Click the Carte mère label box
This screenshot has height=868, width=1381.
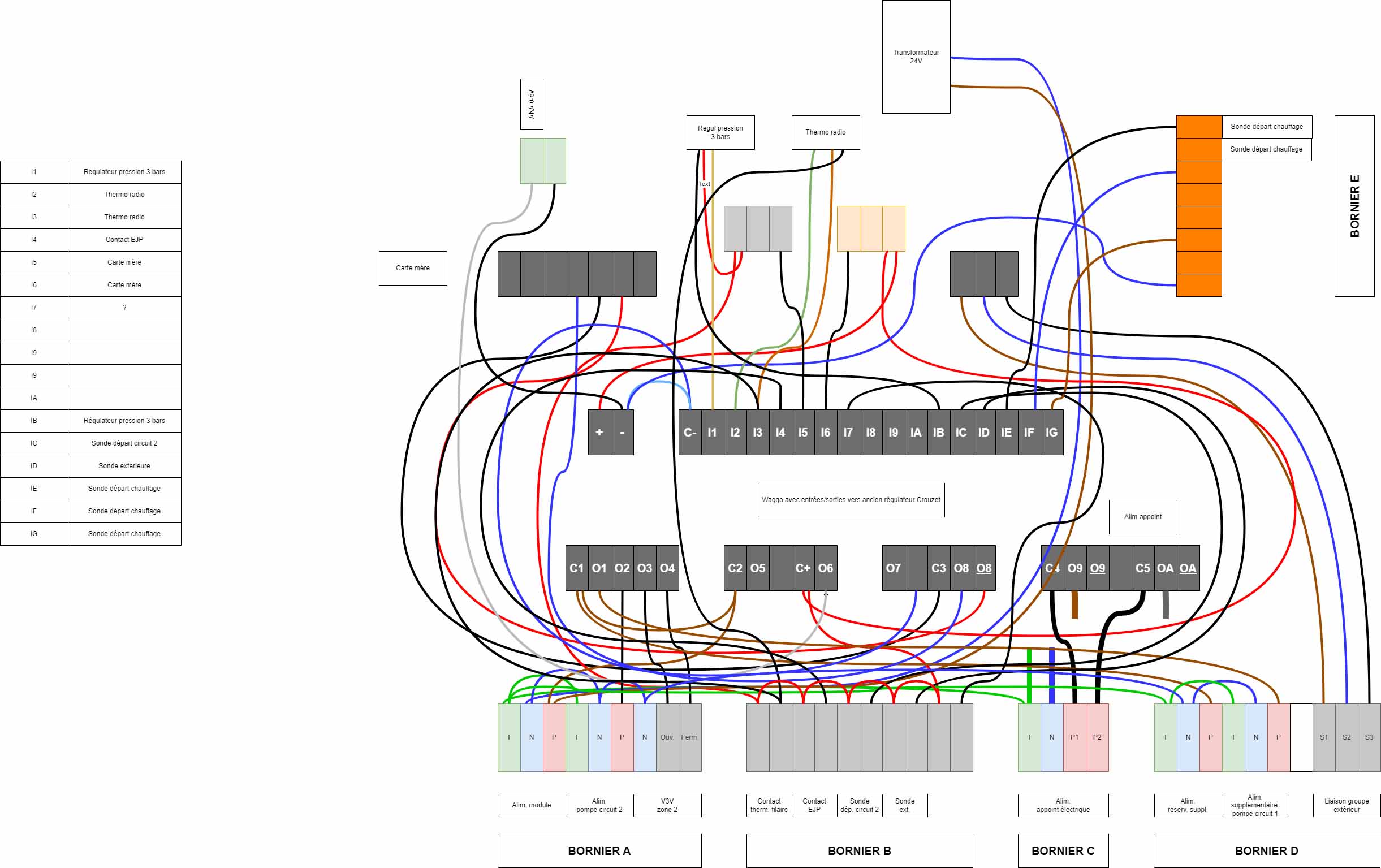coord(412,267)
